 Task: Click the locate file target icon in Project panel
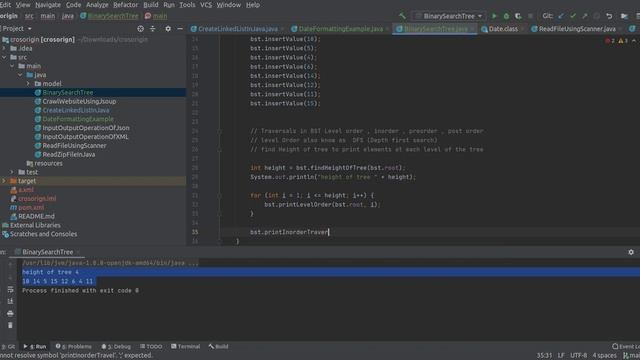click(x=140, y=29)
